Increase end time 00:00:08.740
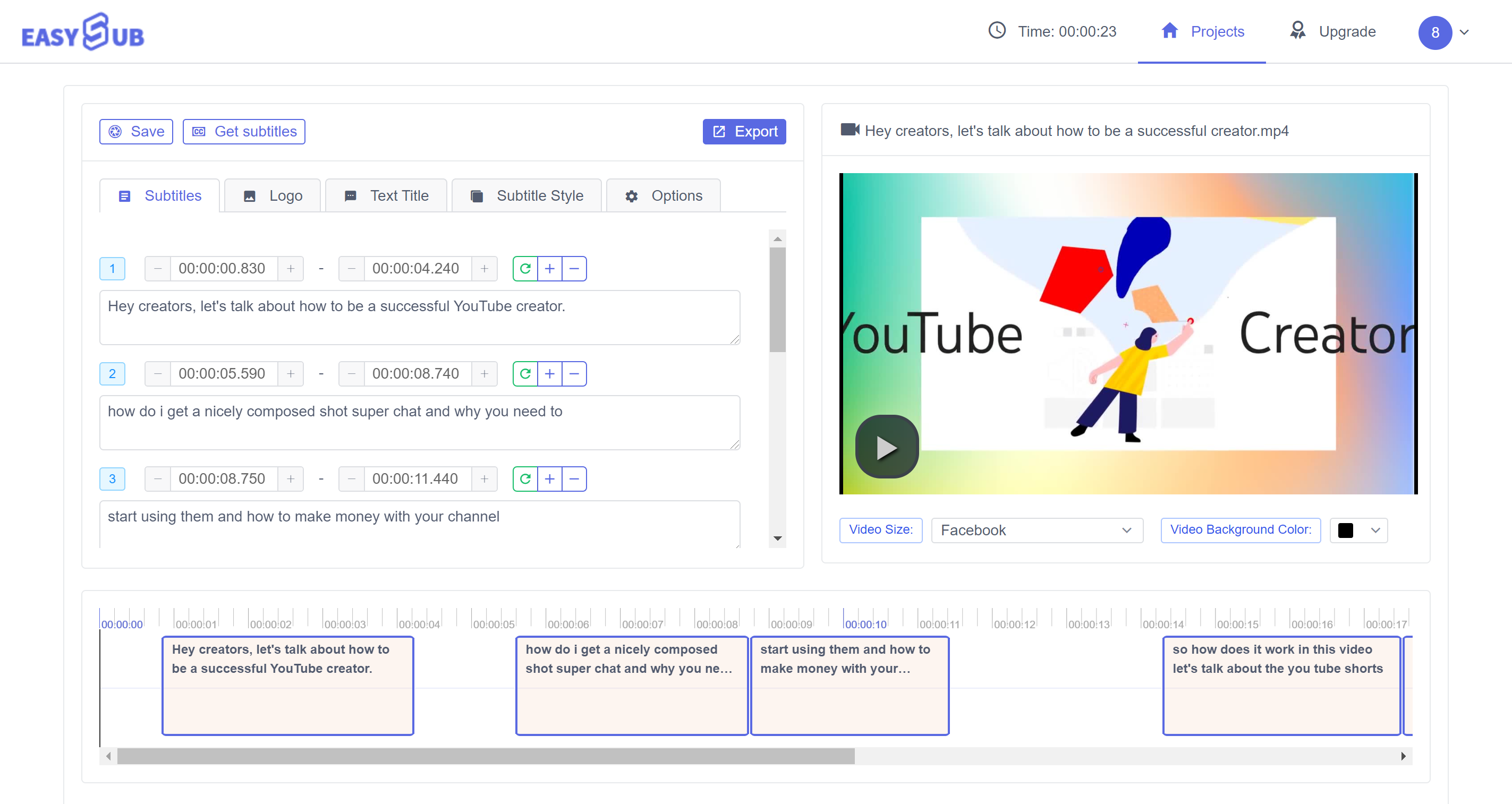The image size is (1512, 804). 484,374
